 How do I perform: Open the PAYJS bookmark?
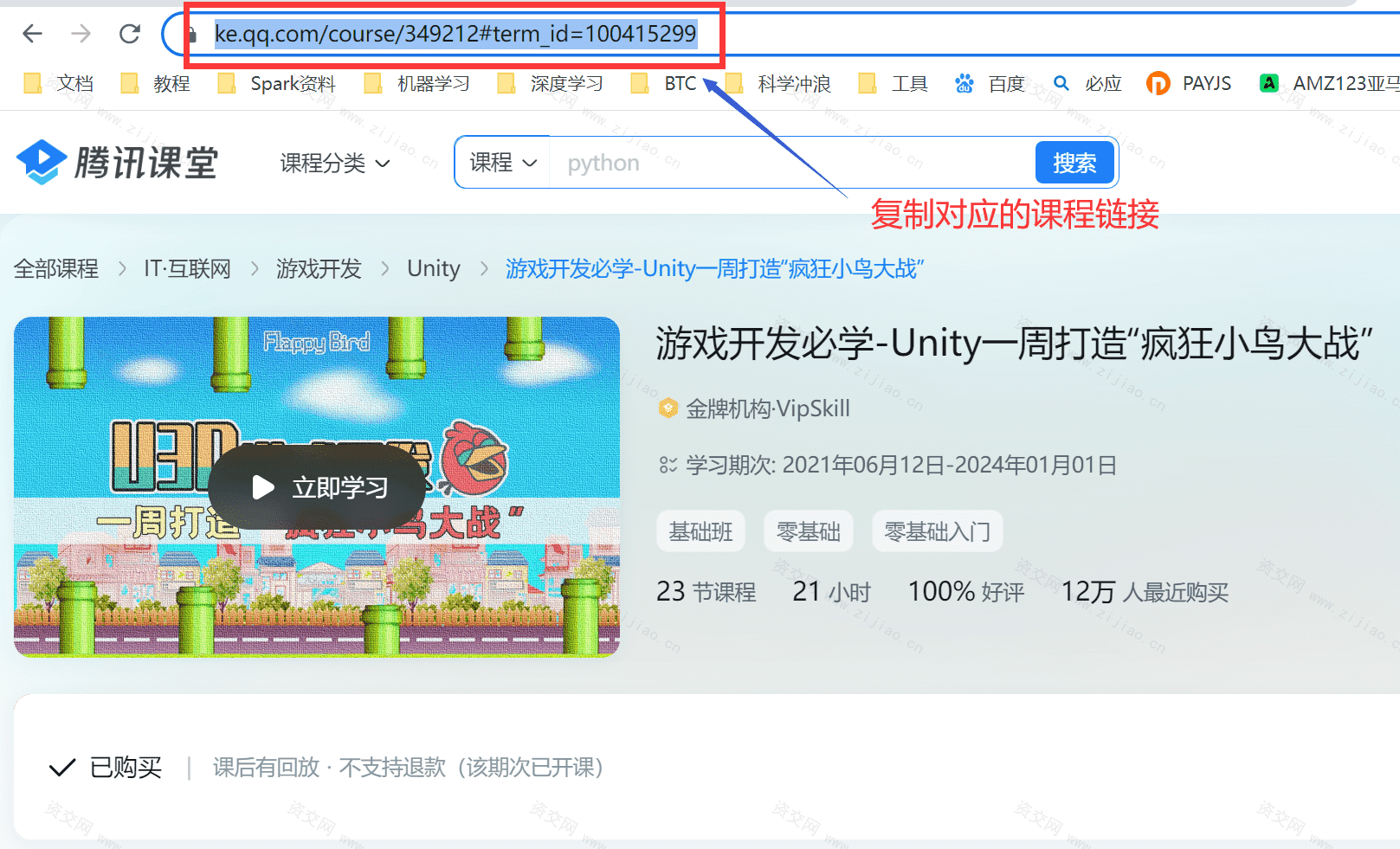pyautogui.click(x=1190, y=83)
